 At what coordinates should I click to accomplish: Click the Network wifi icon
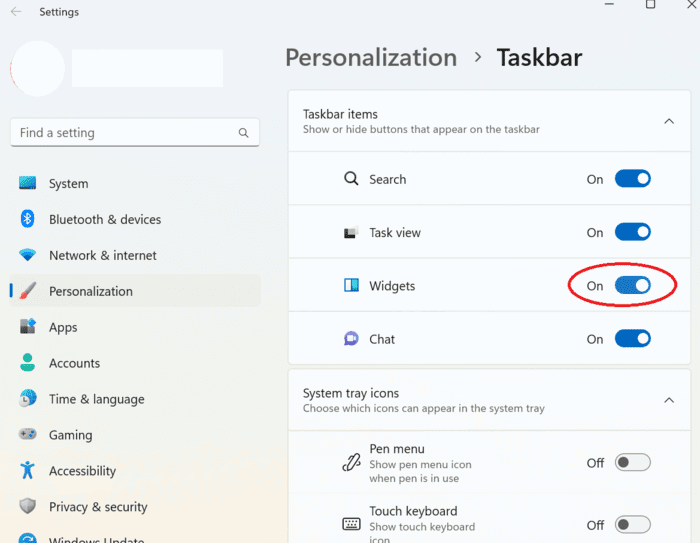(28, 255)
